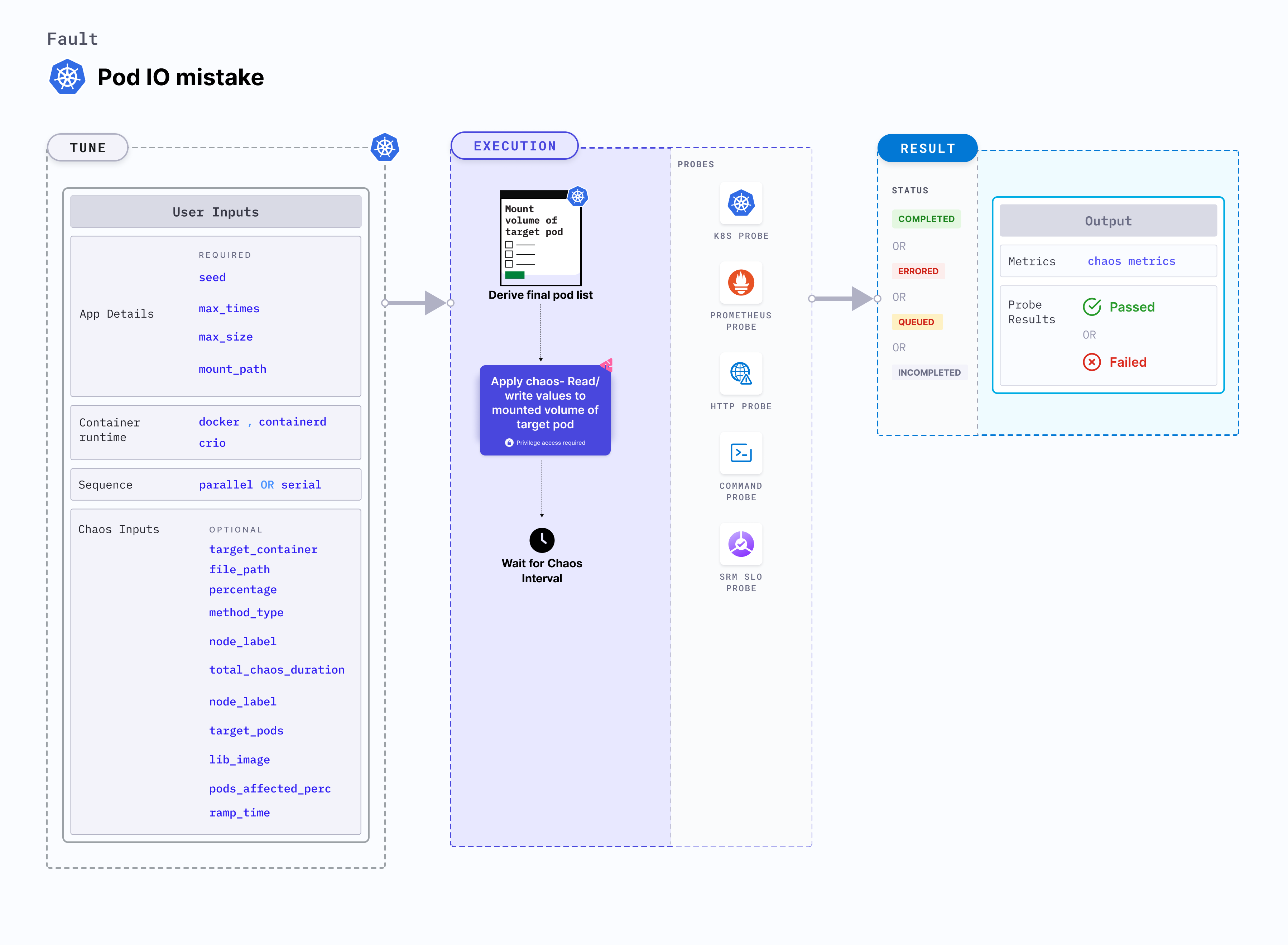
Task: Click the red Failed cross icon
Action: pos(1091,362)
